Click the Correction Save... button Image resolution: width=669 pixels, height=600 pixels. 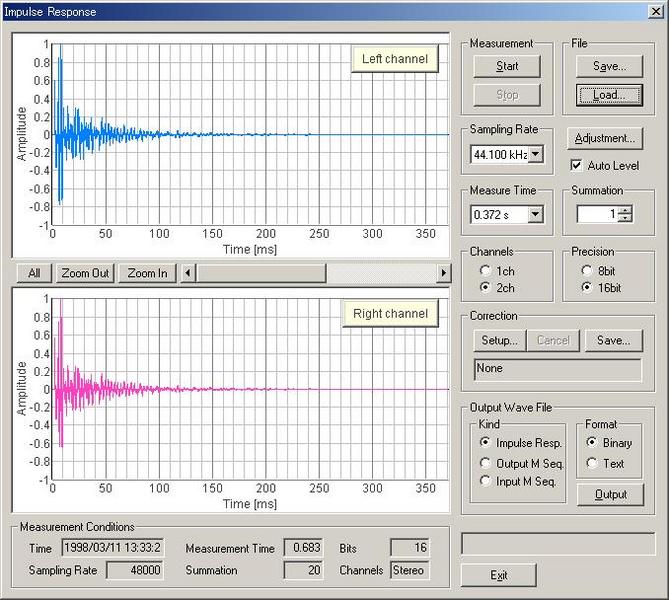coord(614,341)
